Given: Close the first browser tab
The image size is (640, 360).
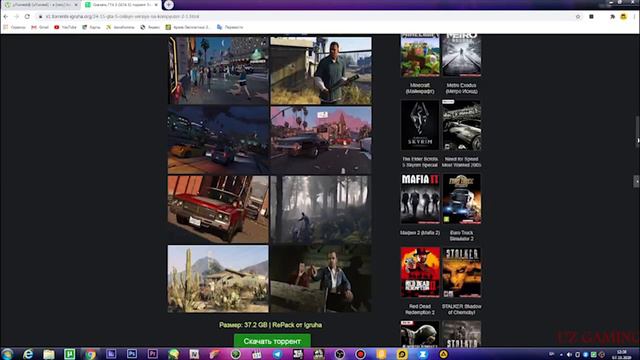Looking at the screenshot, I should click(x=76, y=5).
